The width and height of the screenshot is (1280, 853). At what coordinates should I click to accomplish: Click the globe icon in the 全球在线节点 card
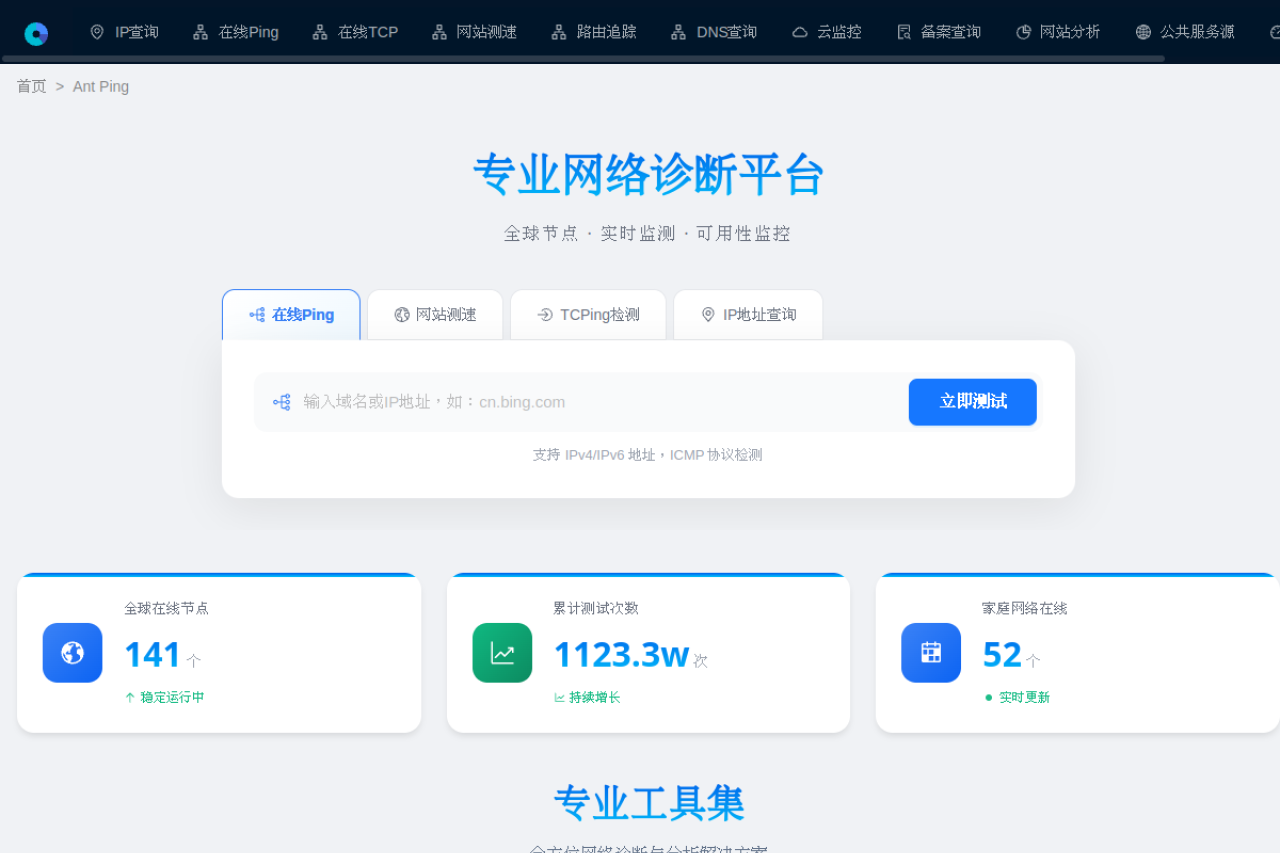tap(72, 653)
